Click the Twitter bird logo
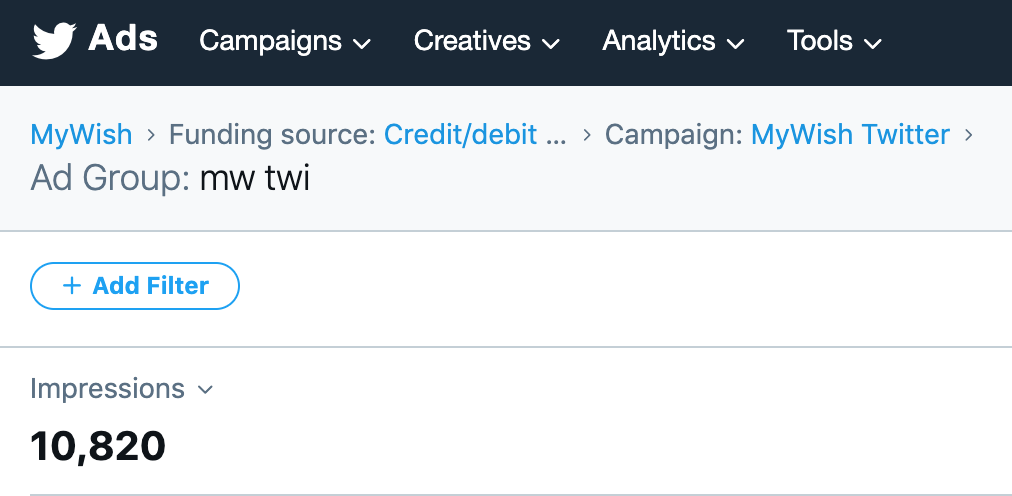This screenshot has height=496, width=1012. [x=54, y=41]
